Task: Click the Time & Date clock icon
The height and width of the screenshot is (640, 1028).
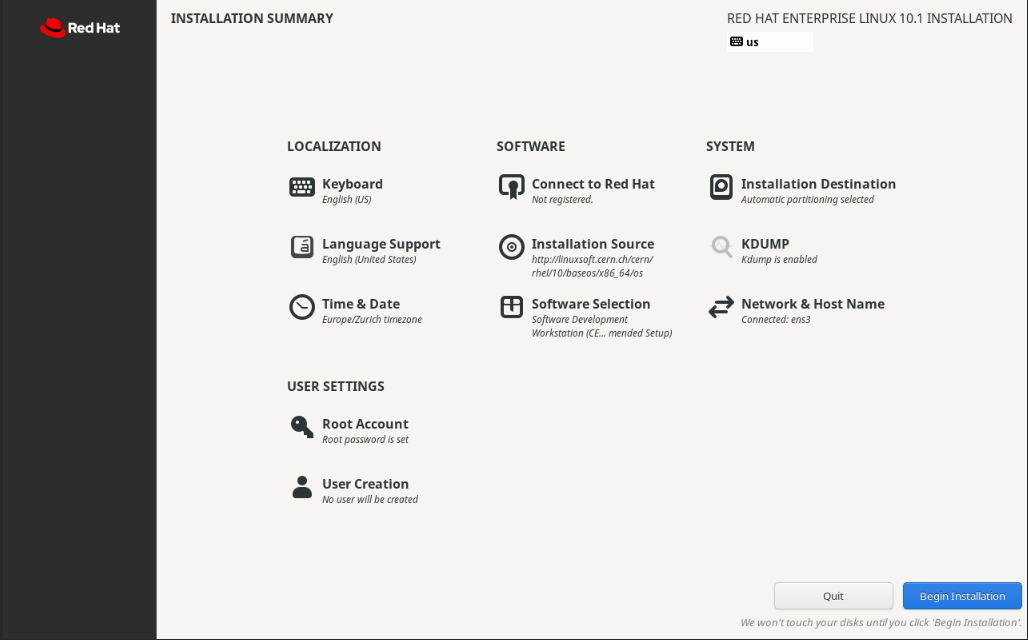Action: point(302,307)
